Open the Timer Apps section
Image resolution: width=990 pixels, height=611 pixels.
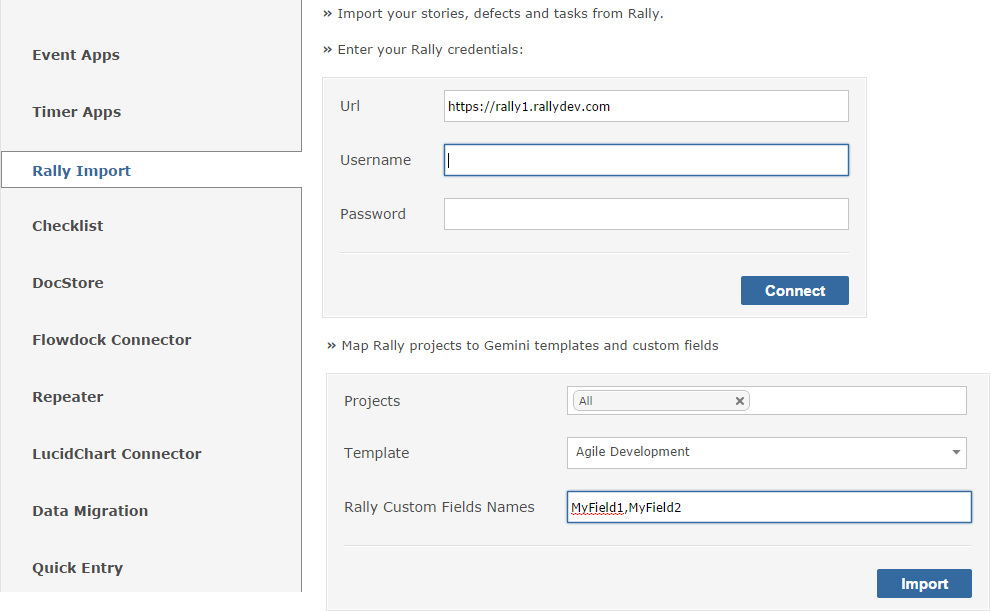pyautogui.click(x=76, y=112)
